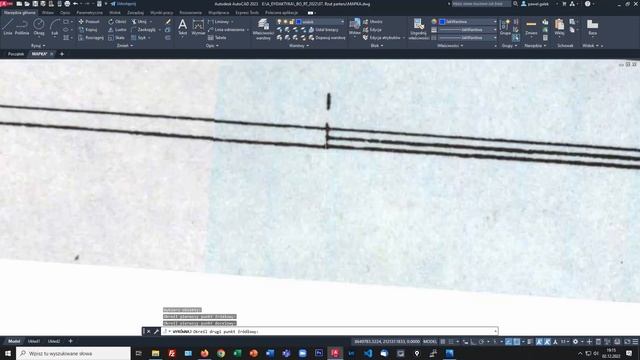Switch to the Zarządzaj ribbon tab

pos(135,13)
